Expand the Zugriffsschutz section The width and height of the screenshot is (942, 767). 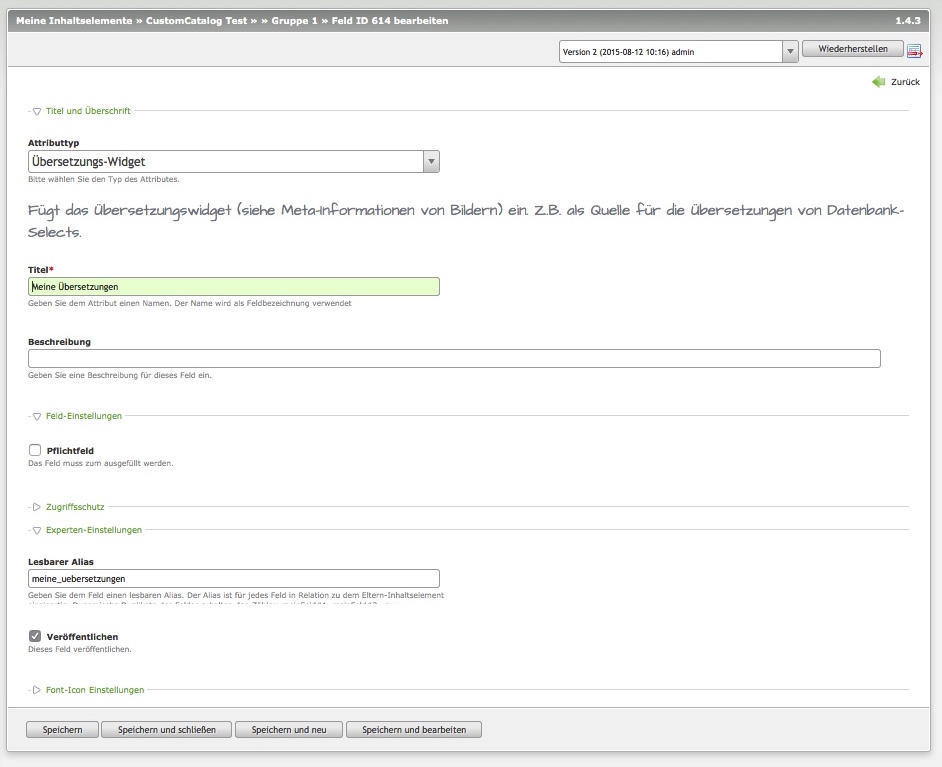[74, 507]
